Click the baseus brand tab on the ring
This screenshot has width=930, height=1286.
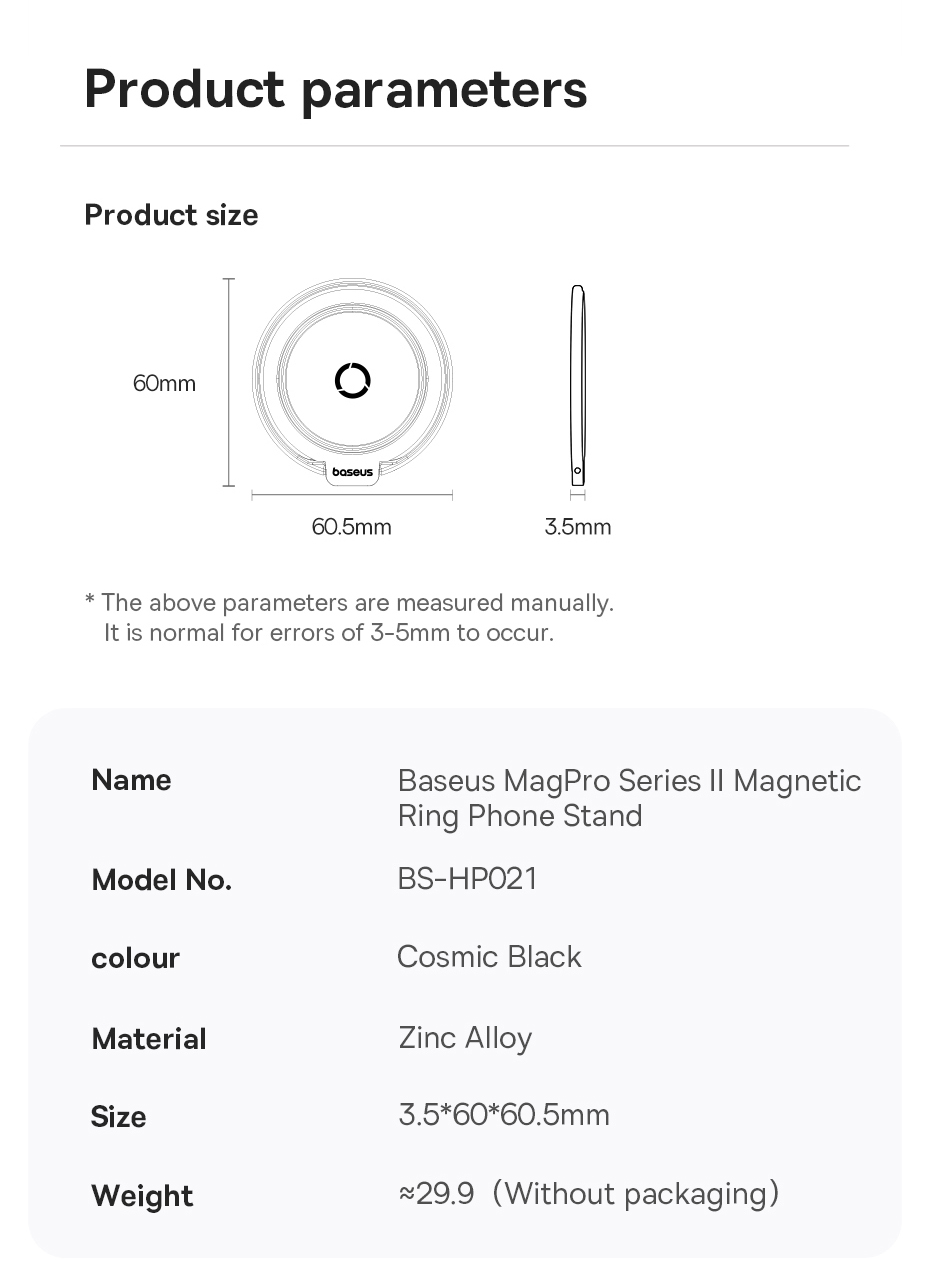[352, 471]
